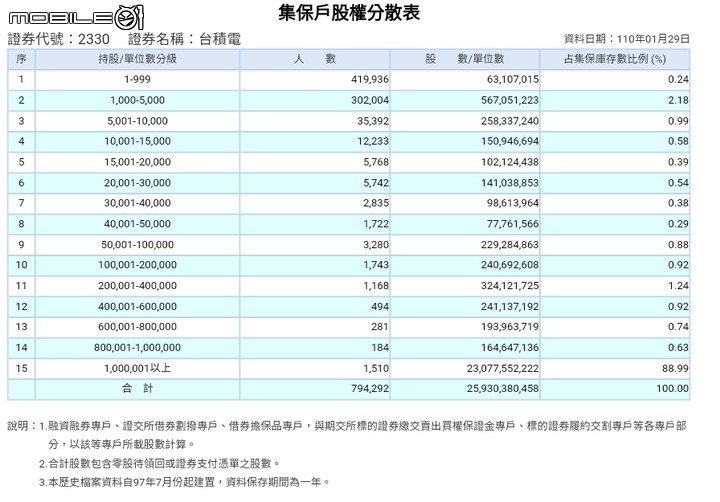Select the value 1,168
The image size is (720, 502).
376,286
